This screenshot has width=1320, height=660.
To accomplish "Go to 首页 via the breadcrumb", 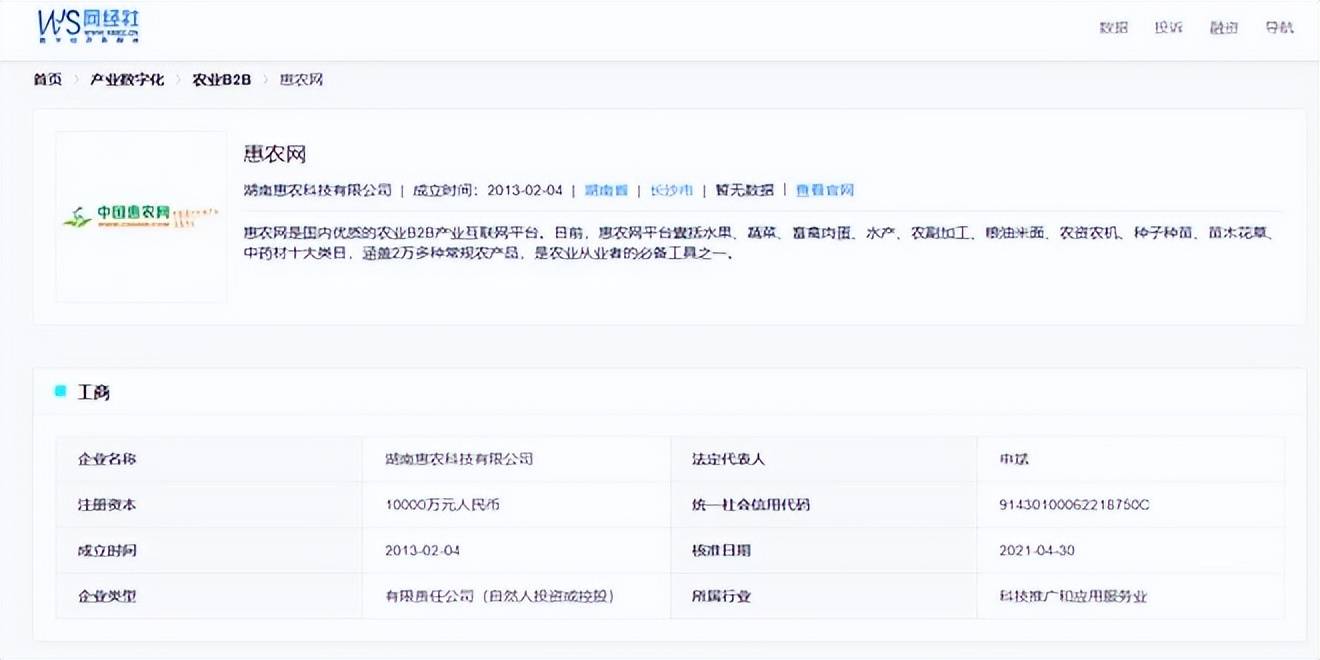I will click(x=48, y=80).
